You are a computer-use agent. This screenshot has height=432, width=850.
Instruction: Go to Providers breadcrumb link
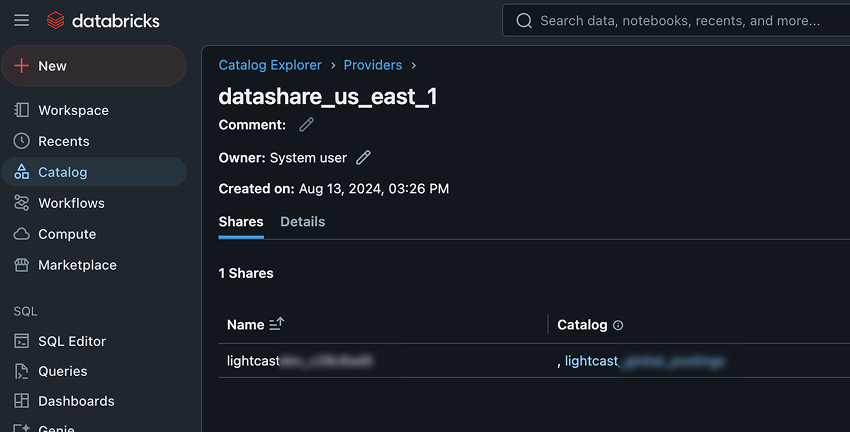point(373,65)
